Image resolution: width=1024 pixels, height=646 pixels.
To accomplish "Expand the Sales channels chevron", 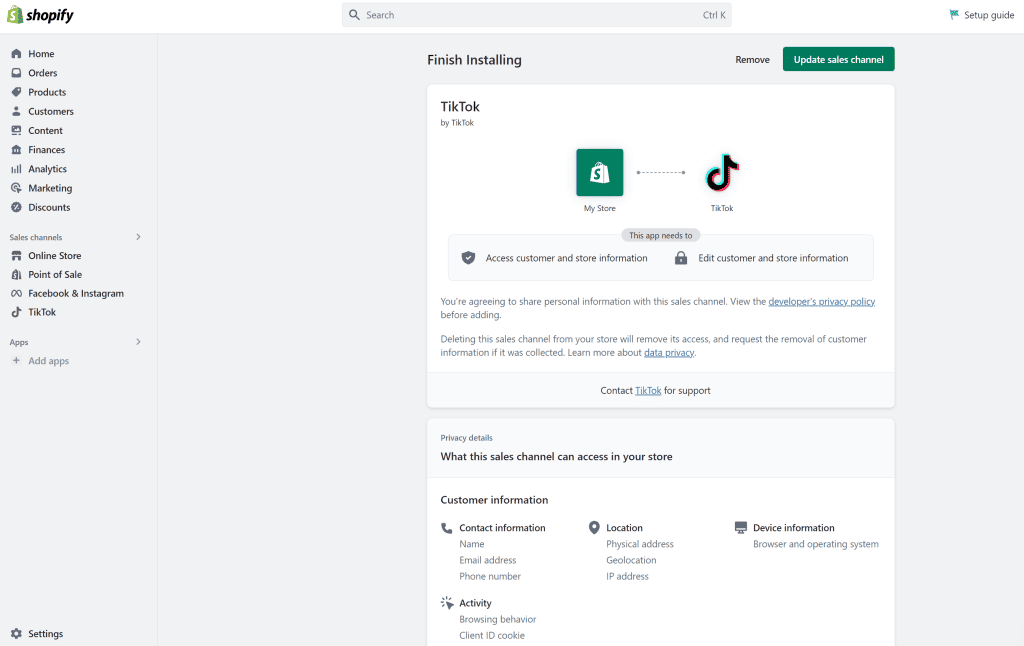I will pos(138,237).
